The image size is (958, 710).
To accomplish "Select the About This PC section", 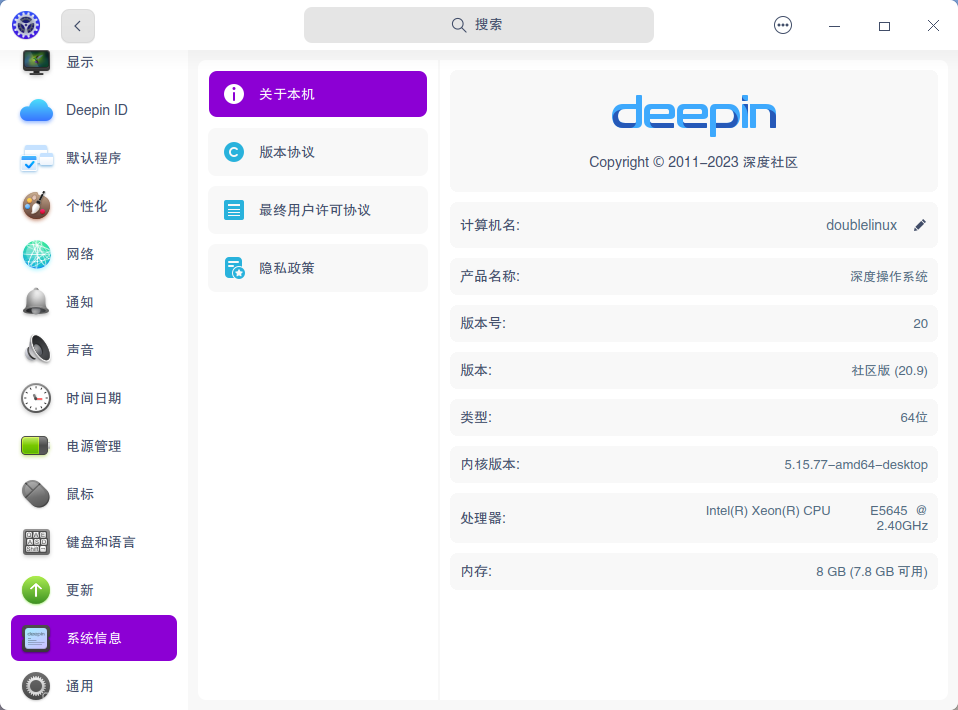I will pos(317,93).
